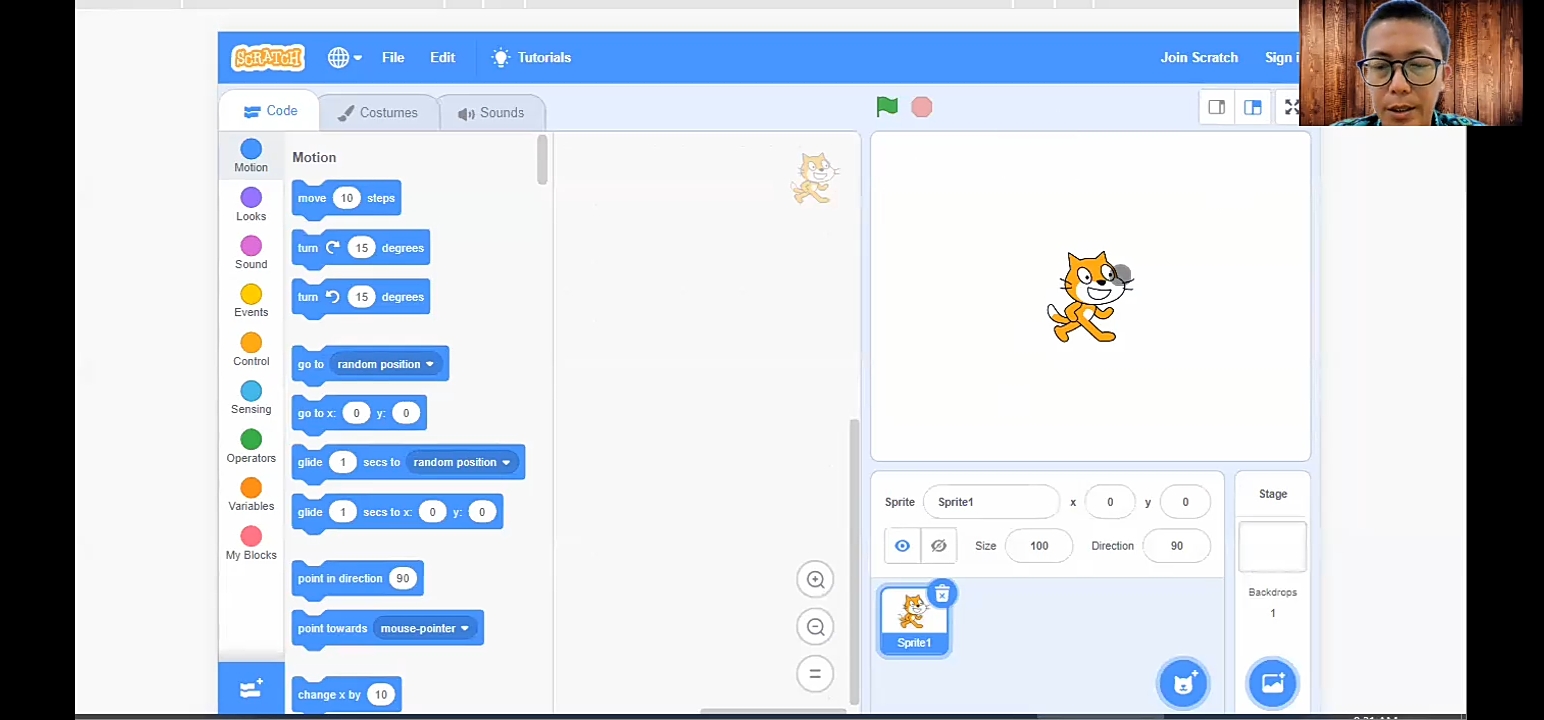1544x720 pixels.
Task: Select the Events category in the block palette
Action: pos(250,298)
